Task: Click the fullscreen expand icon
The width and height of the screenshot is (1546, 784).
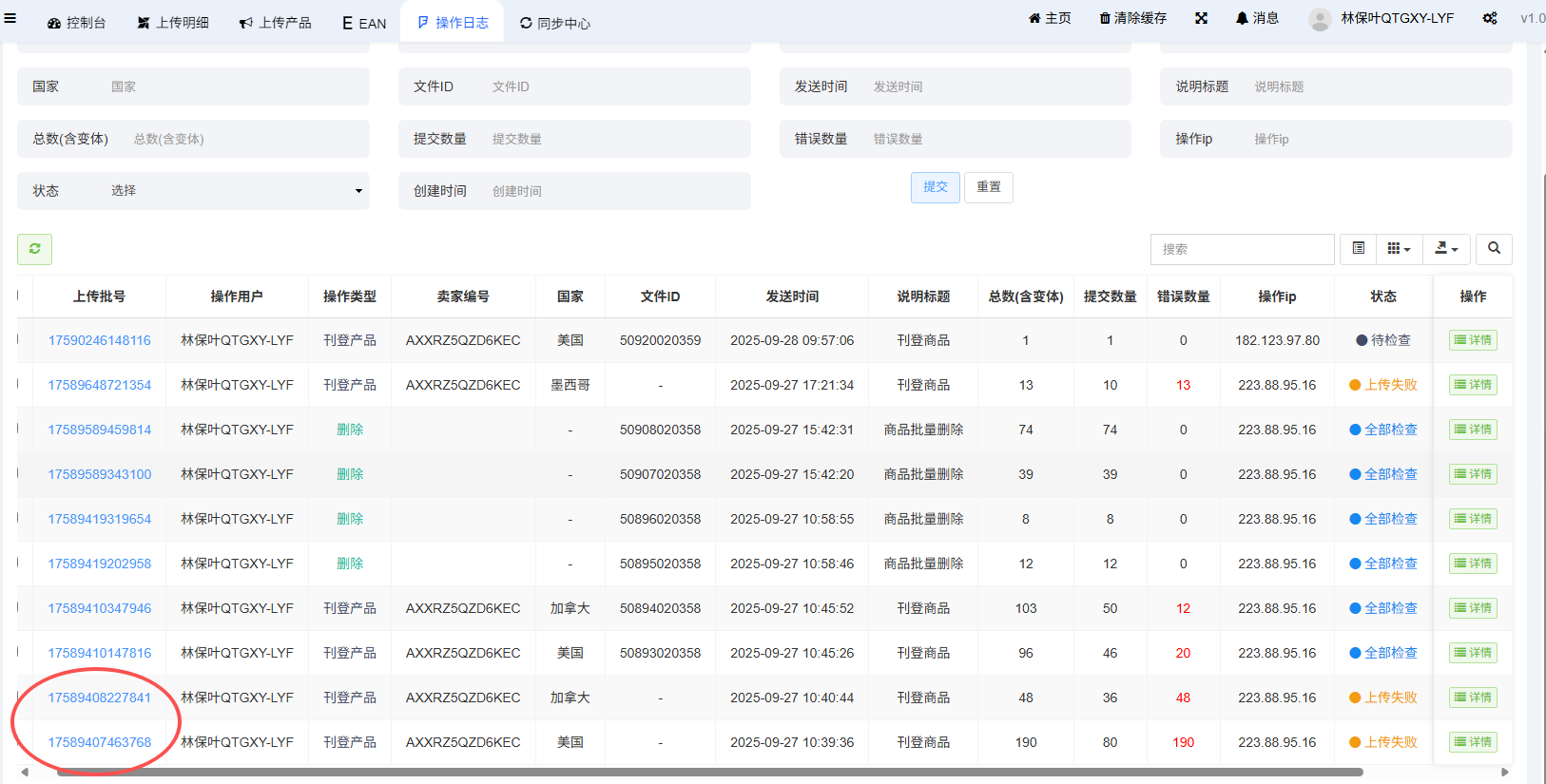Action: (1201, 19)
